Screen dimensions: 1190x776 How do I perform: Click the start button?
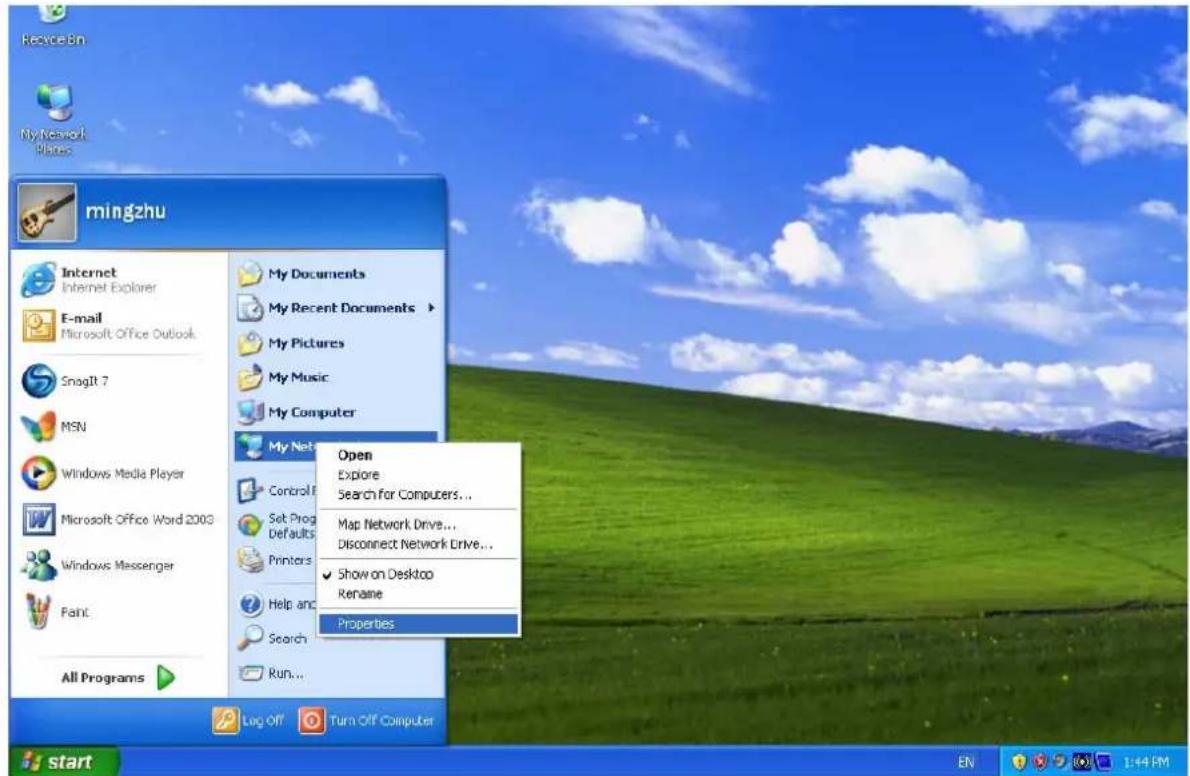[64, 762]
